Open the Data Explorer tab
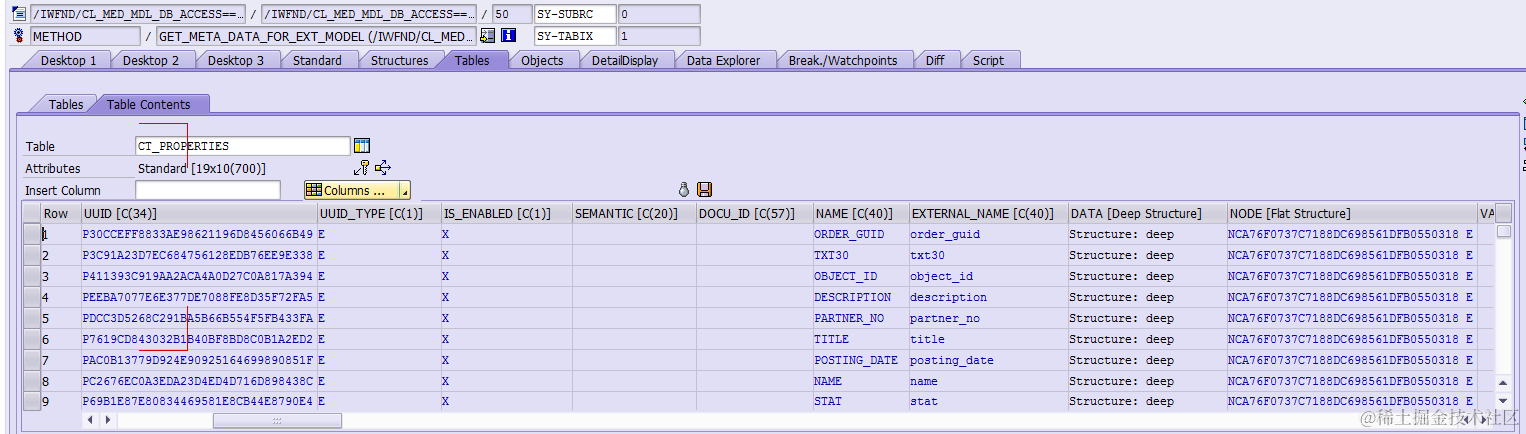This screenshot has width=1526, height=434. 723,60
